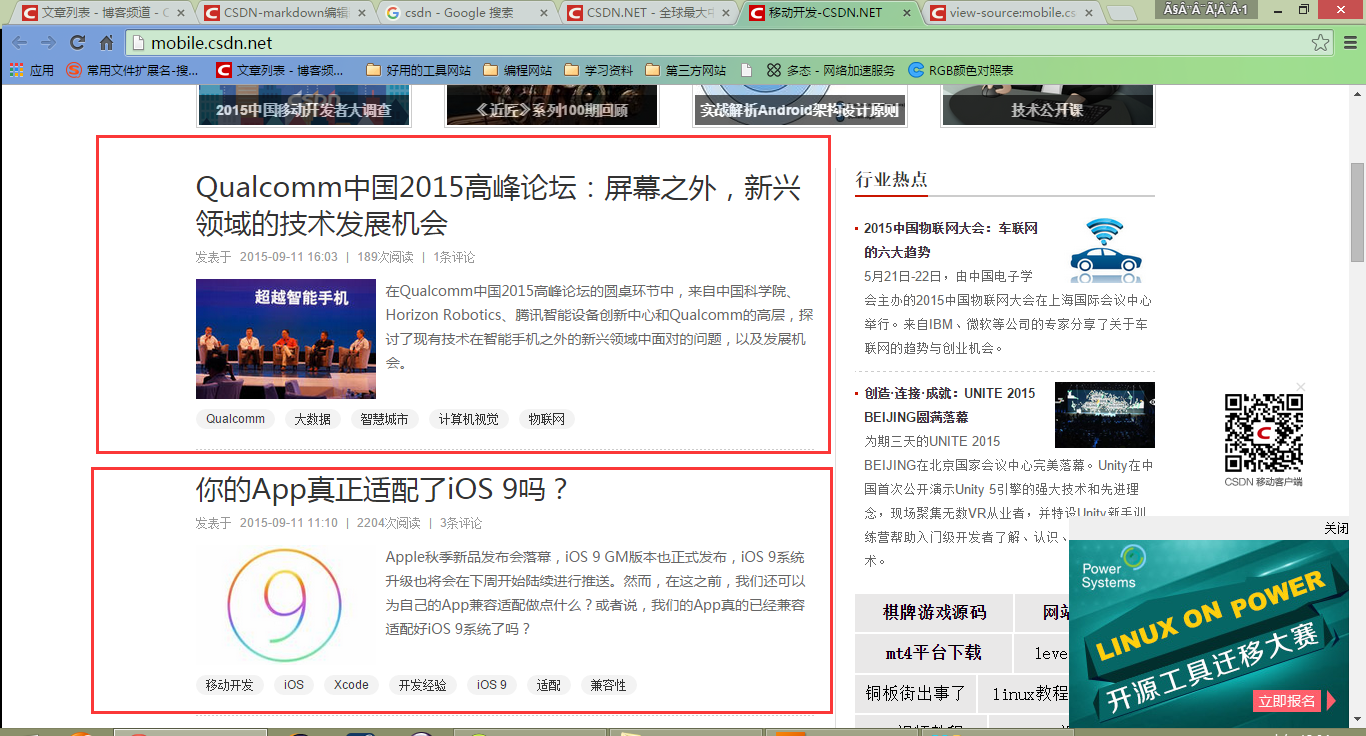Click the Chrome home icon
The height and width of the screenshot is (736, 1366).
coord(107,43)
